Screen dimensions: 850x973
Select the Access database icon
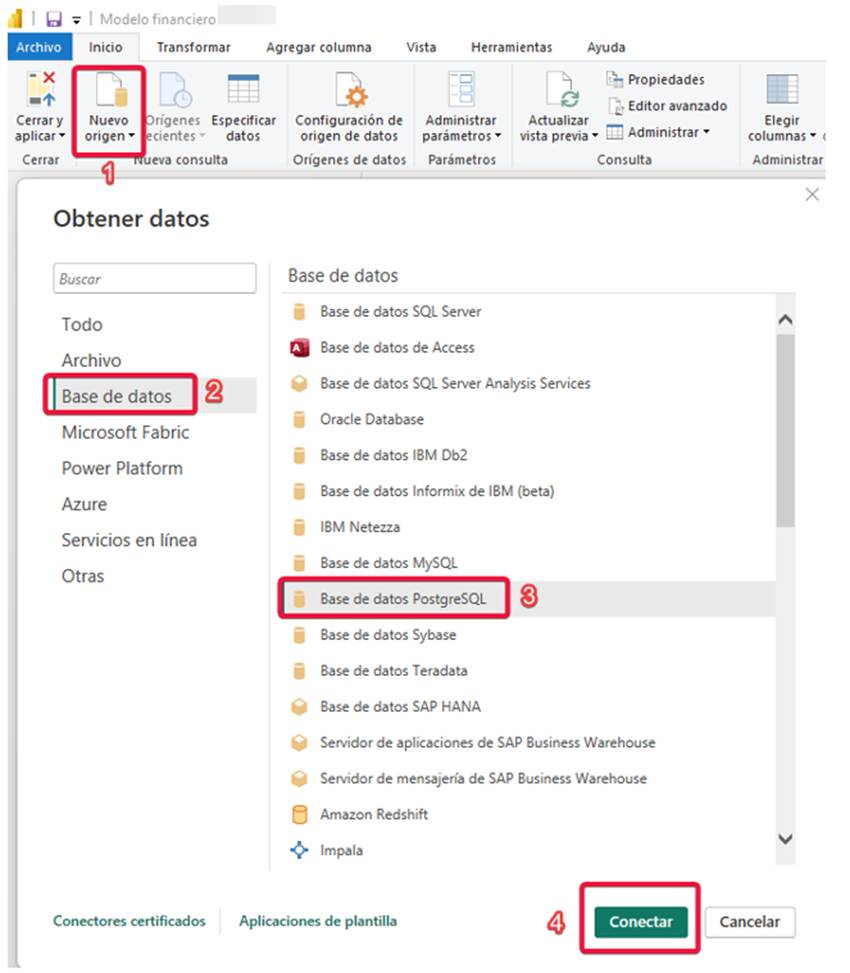pos(299,348)
